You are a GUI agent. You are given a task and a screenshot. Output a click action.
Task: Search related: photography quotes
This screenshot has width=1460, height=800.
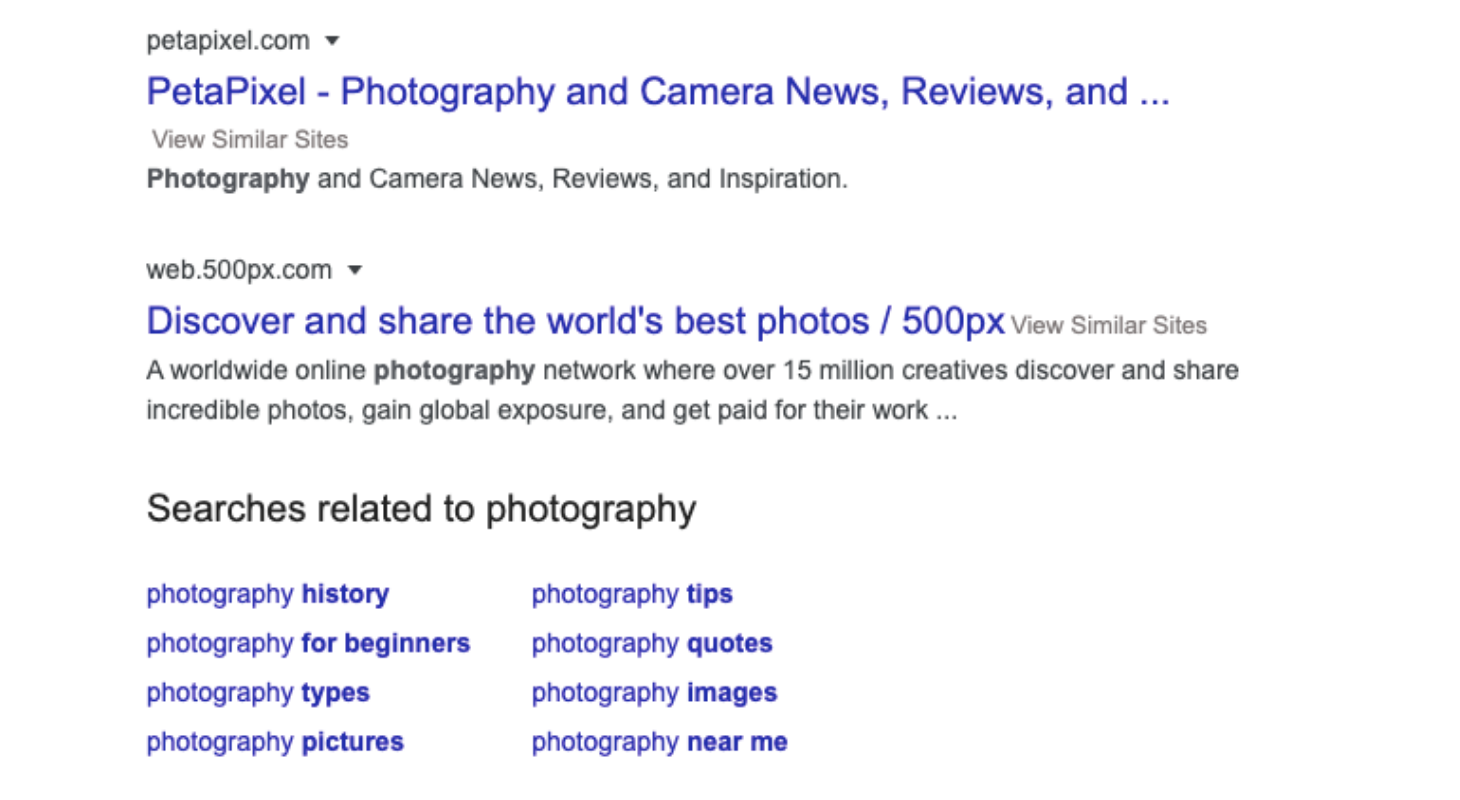coord(652,643)
